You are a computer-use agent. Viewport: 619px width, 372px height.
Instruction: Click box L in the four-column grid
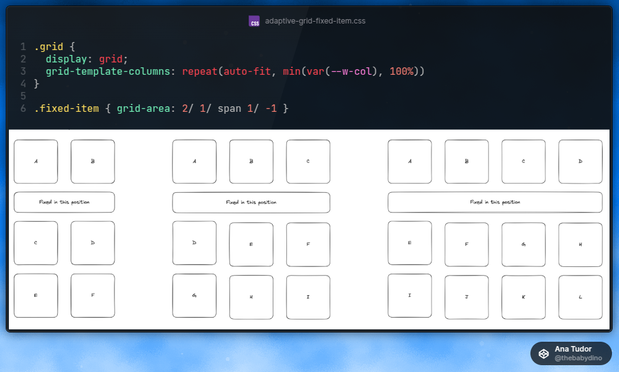pyautogui.click(x=580, y=297)
